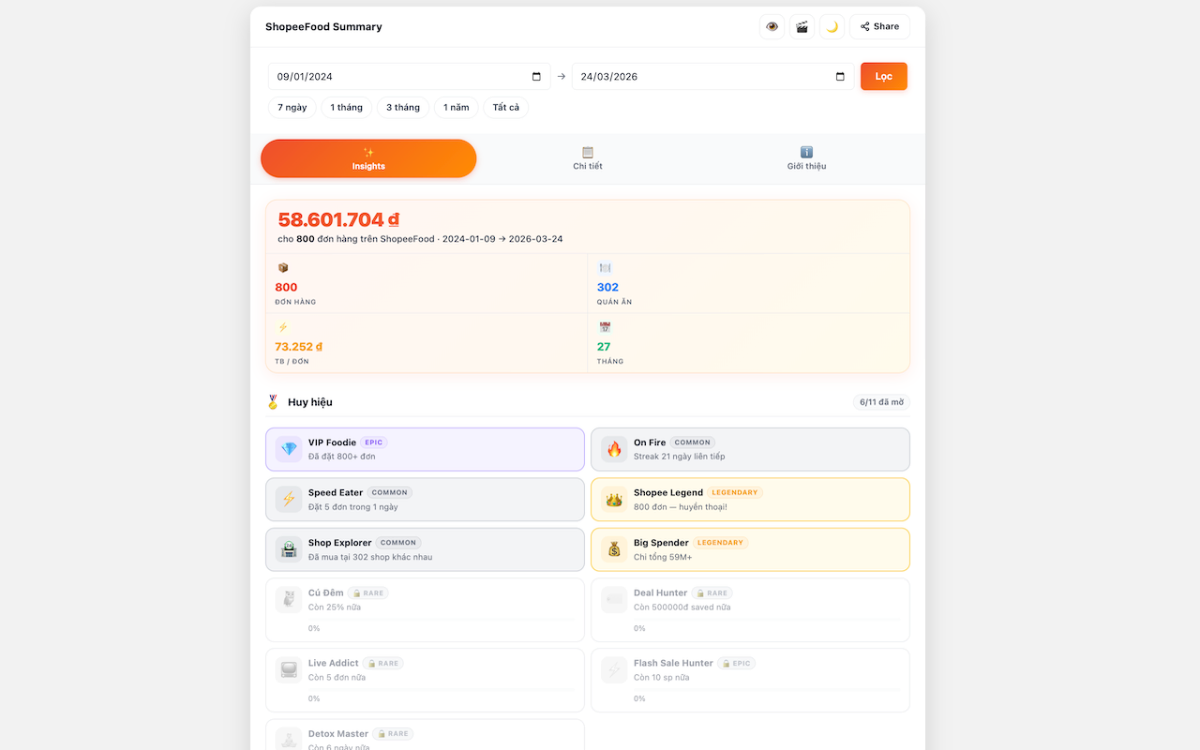
Task: Click the calendar icon above Tháng
Action: tap(605, 327)
